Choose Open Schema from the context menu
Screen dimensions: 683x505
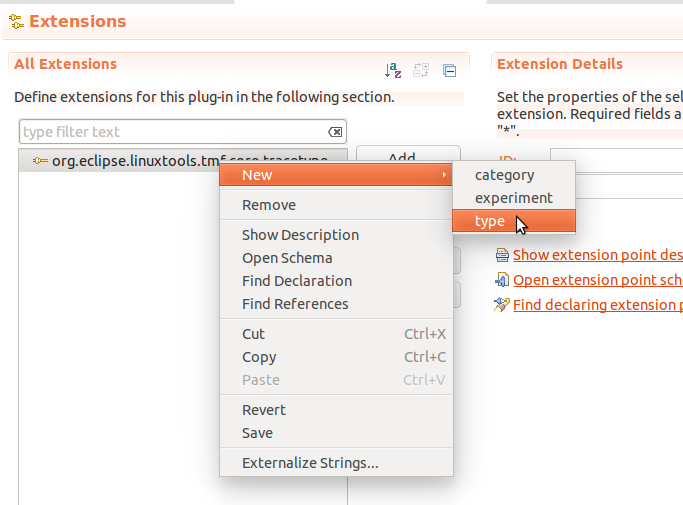[x=287, y=258]
